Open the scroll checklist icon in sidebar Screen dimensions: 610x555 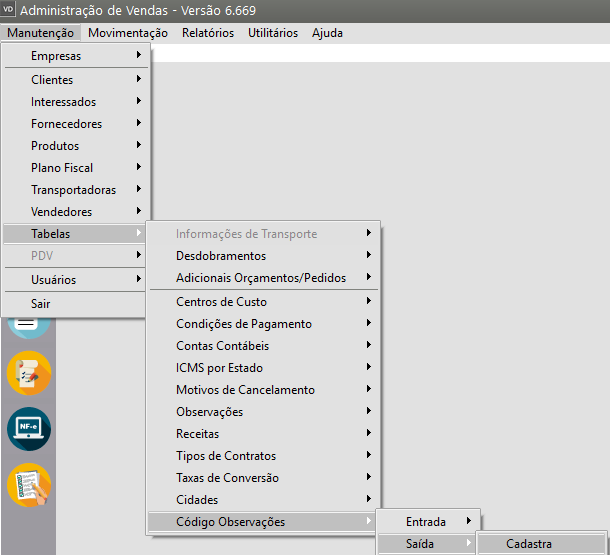click(x=28, y=373)
